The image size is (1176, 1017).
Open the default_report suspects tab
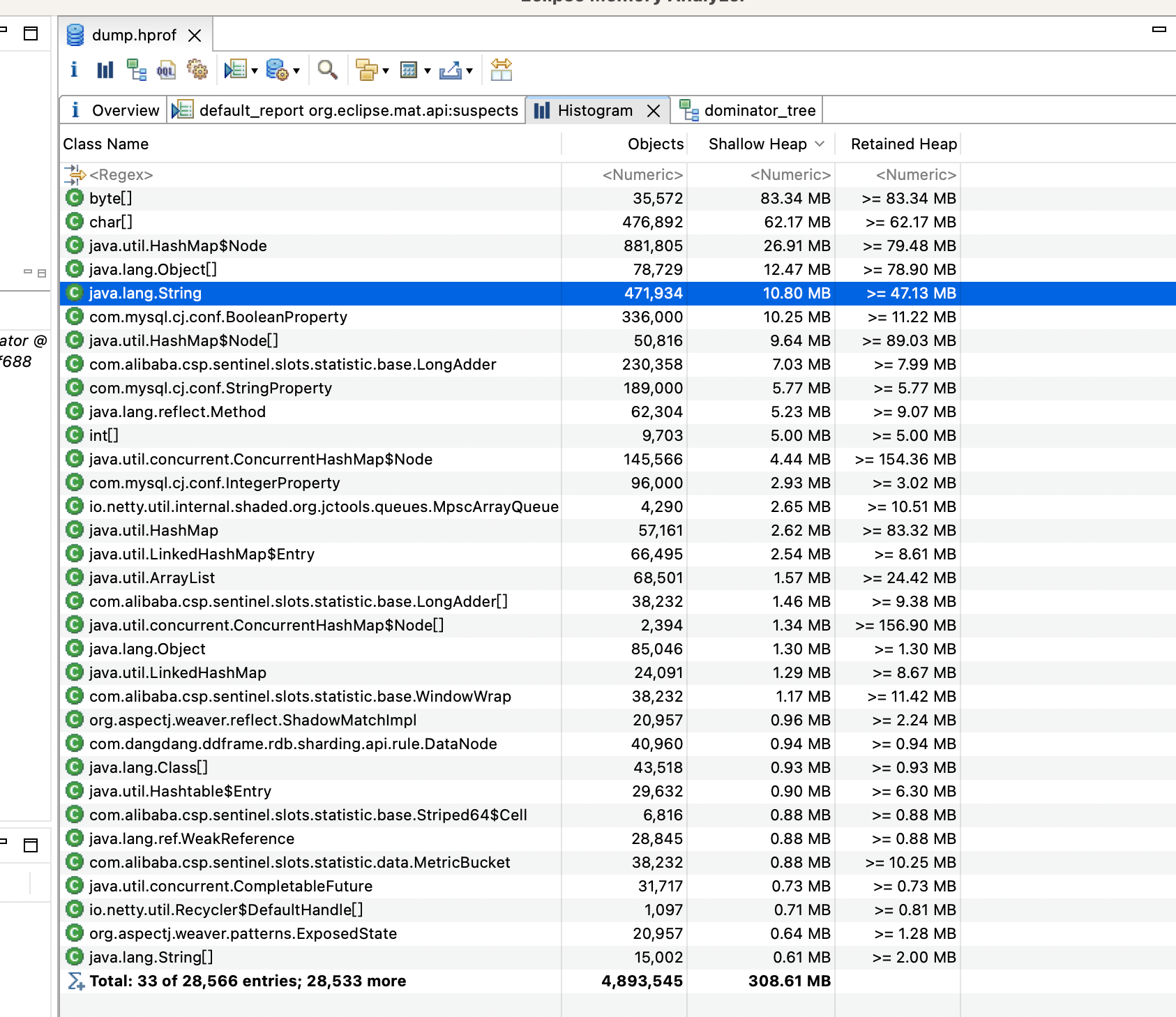(348, 110)
